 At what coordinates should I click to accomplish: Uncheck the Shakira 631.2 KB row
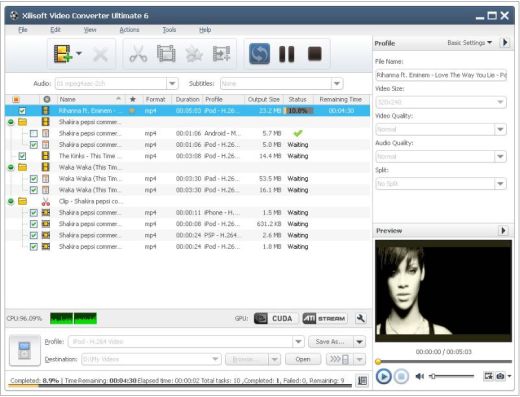[34, 224]
